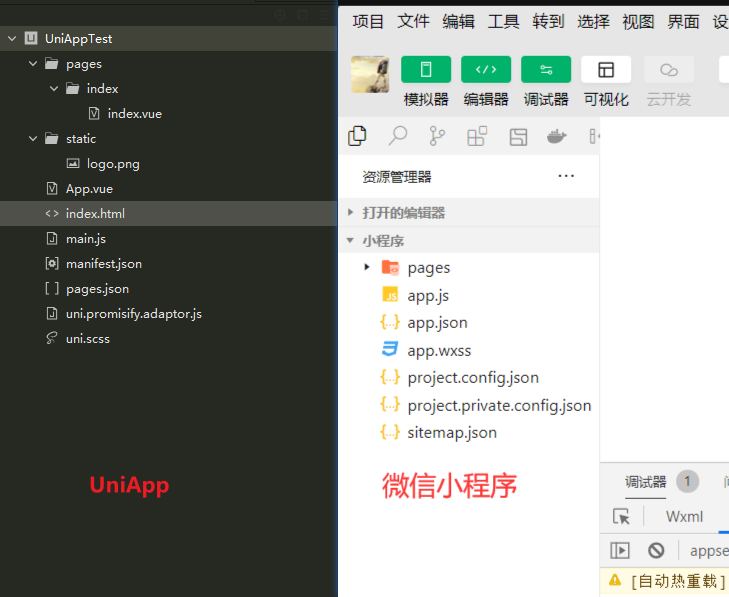The image size is (729, 597).
Task: Select app.js in the mini program explorer
Action: [428, 296]
